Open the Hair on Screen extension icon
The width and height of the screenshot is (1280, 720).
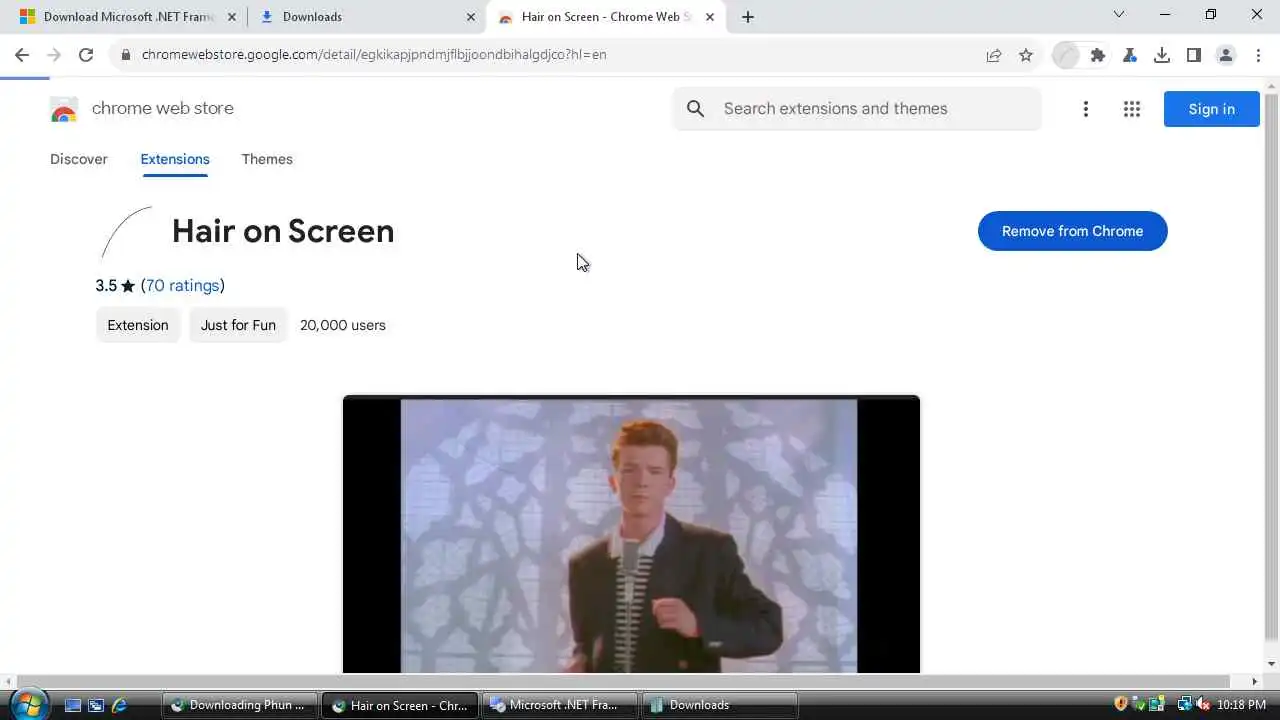click(x=1066, y=55)
